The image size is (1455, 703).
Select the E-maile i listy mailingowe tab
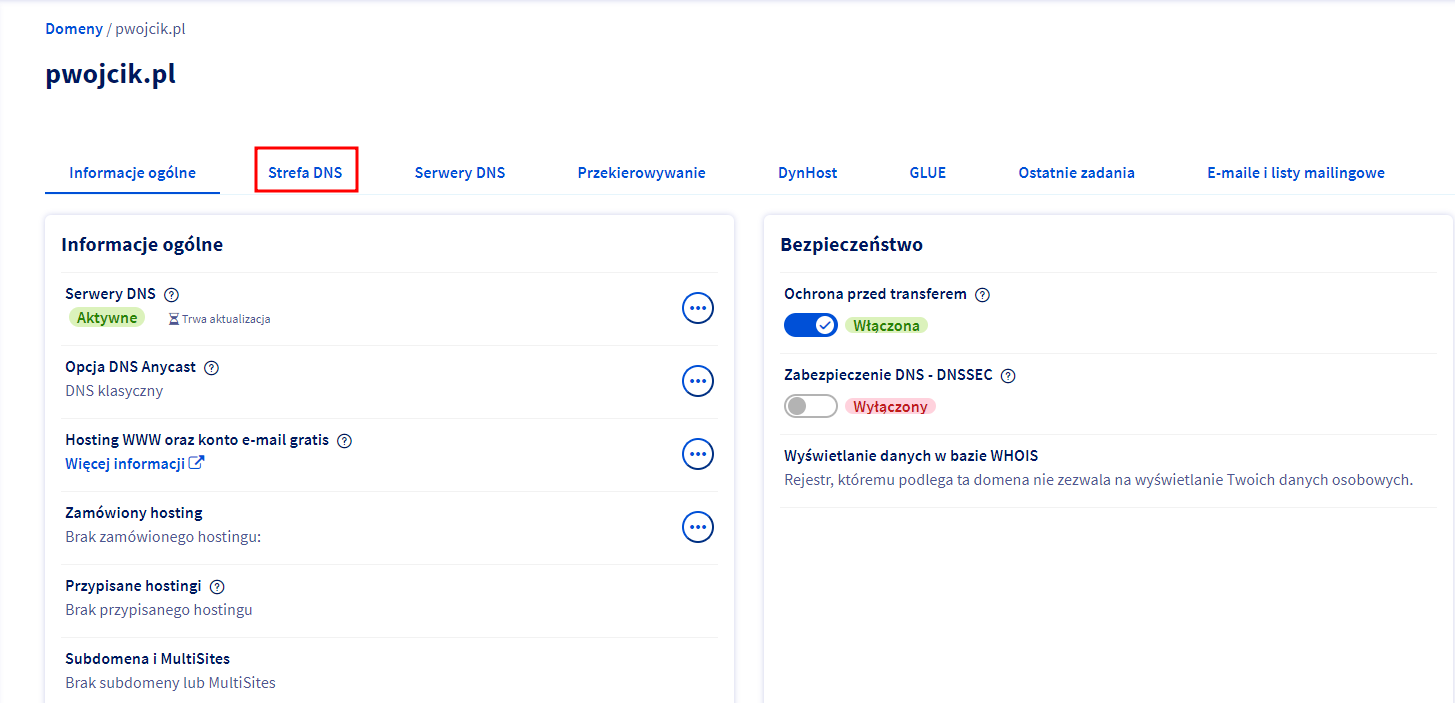(1295, 172)
